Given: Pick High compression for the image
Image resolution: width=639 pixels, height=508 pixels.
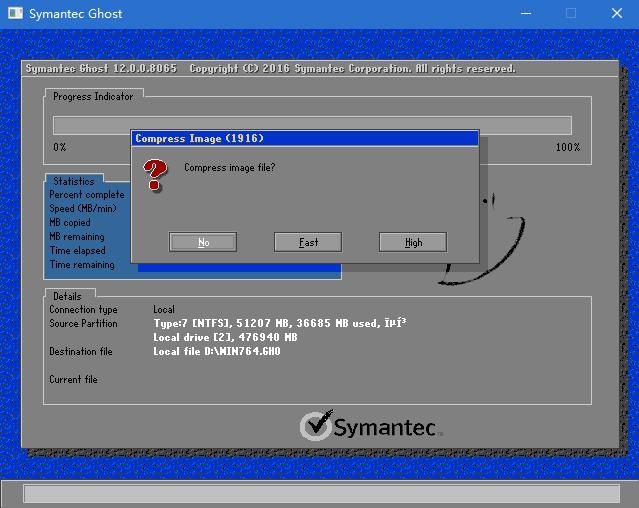Looking at the screenshot, I should 413,242.
